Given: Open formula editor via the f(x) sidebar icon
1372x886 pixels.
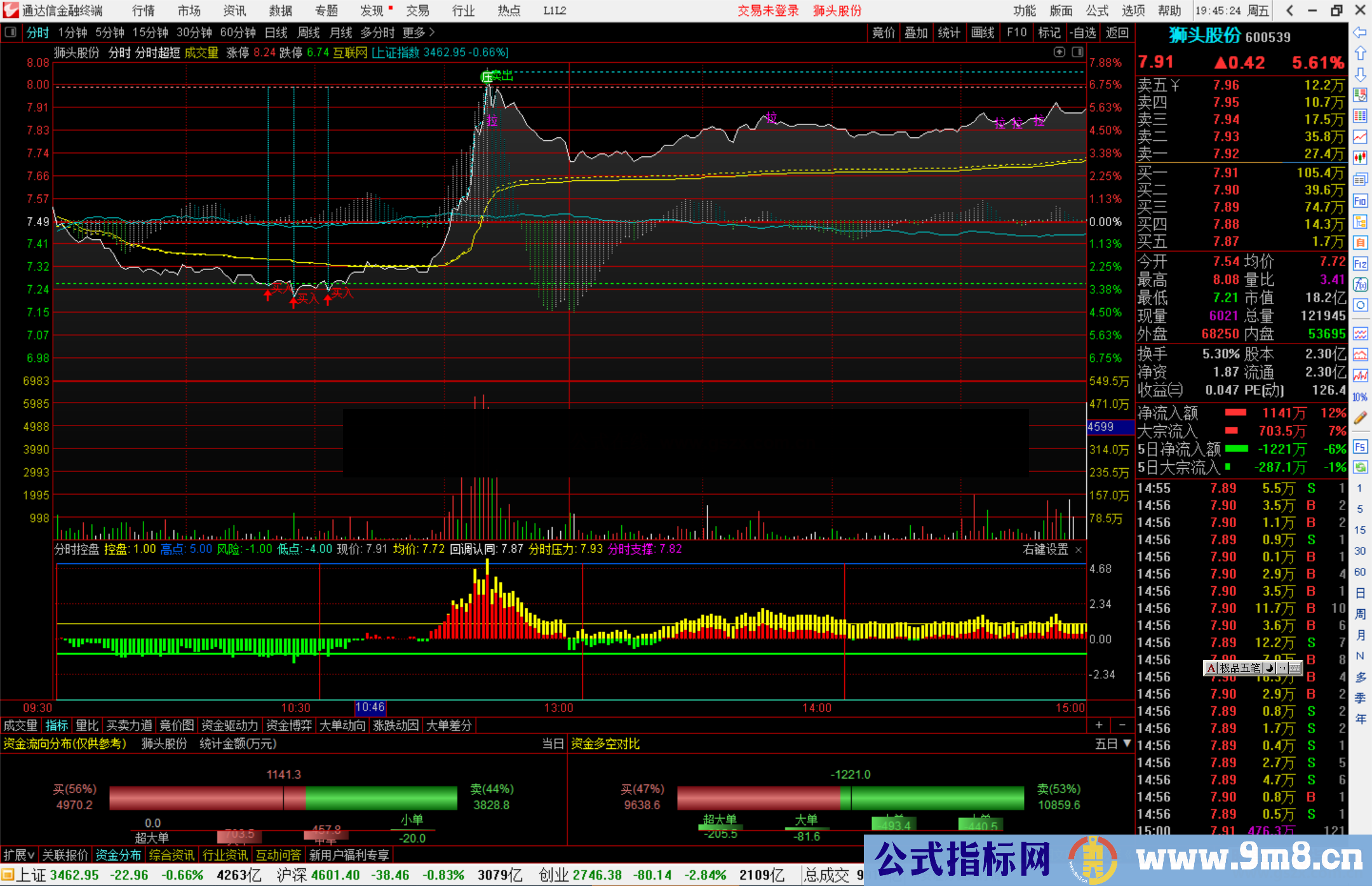Looking at the screenshot, I should coord(1361,285).
